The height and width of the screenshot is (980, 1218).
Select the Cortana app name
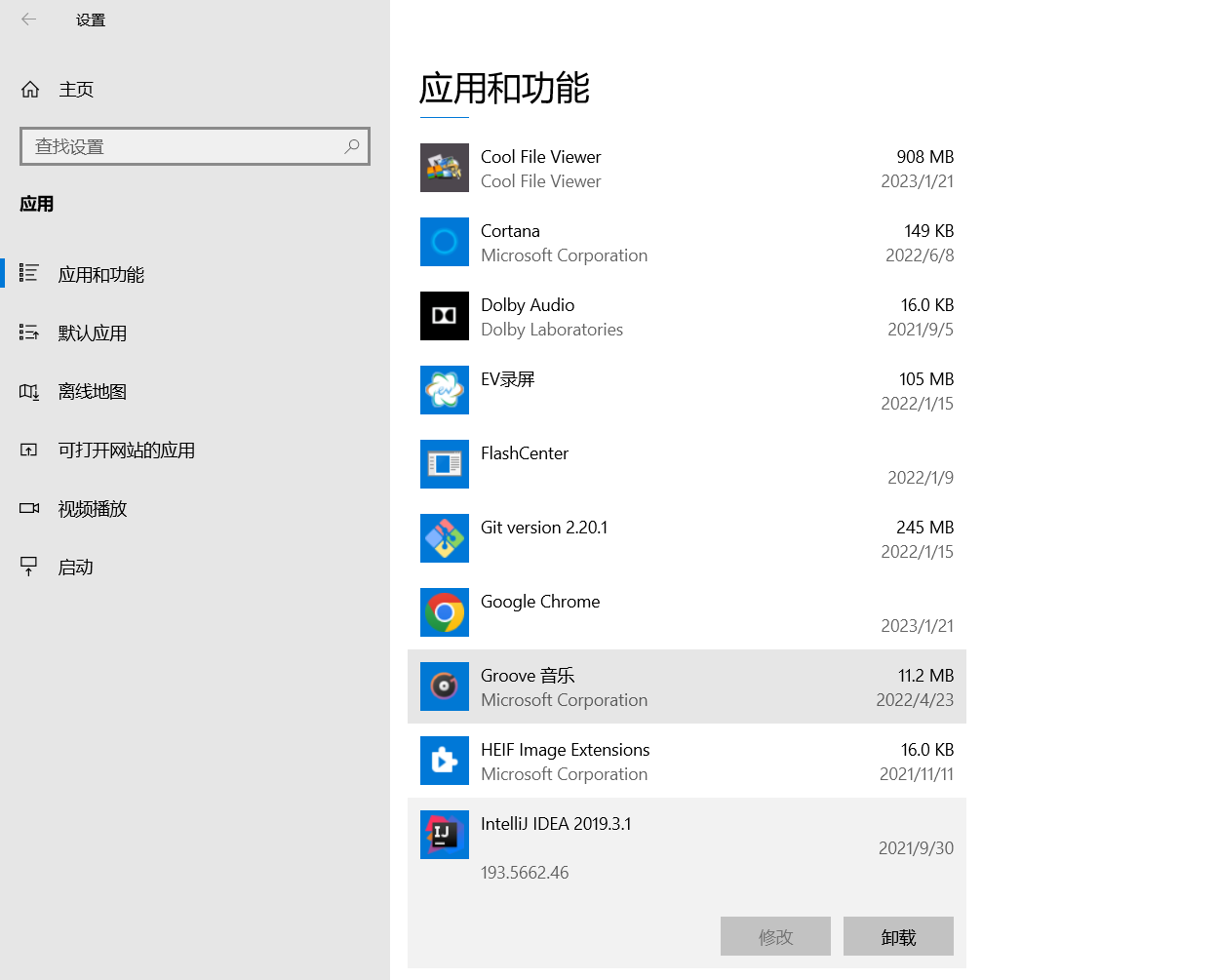(510, 231)
